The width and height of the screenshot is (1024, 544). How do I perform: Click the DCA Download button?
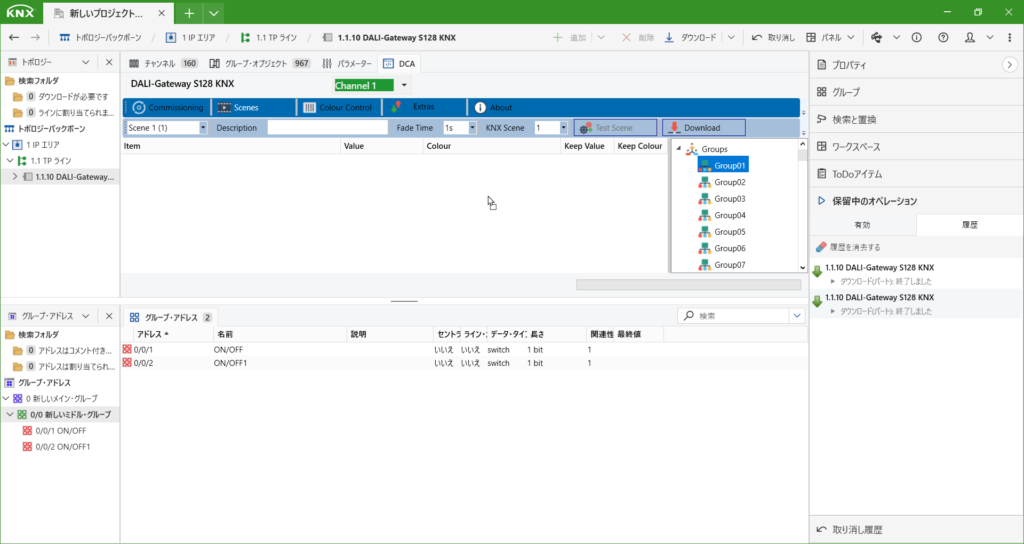[704, 128]
